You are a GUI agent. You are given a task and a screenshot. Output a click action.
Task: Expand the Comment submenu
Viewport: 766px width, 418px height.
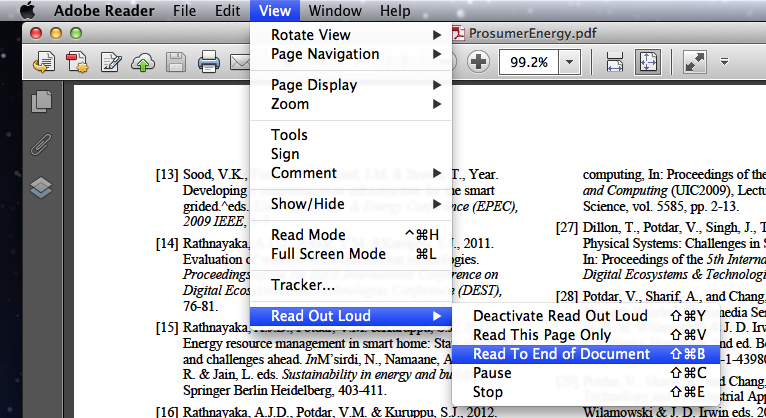(x=351, y=173)
